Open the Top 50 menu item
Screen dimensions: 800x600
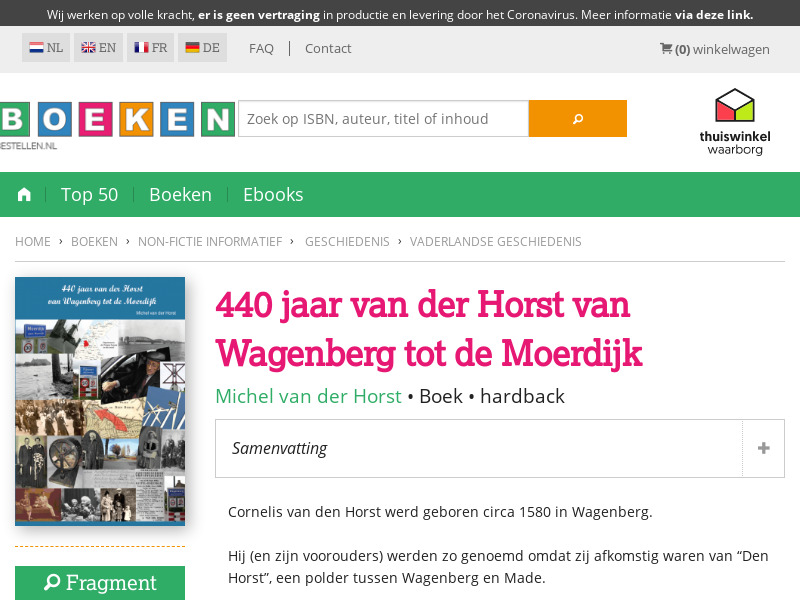tap(89, 194)
